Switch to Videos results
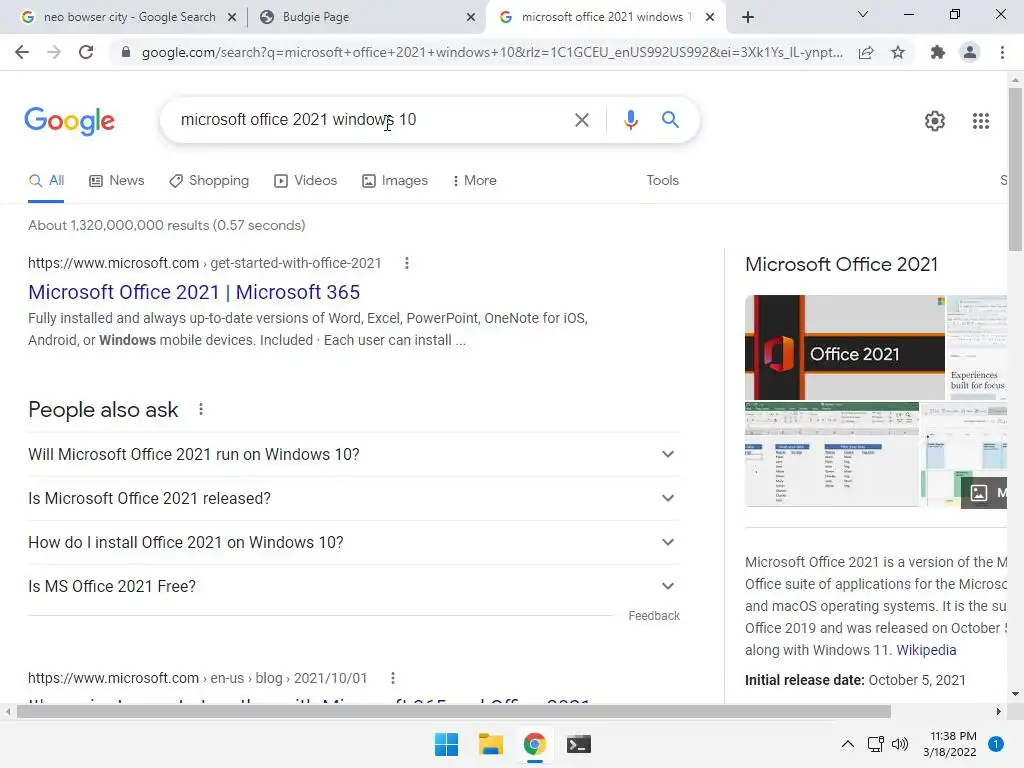 click(306, 180)
